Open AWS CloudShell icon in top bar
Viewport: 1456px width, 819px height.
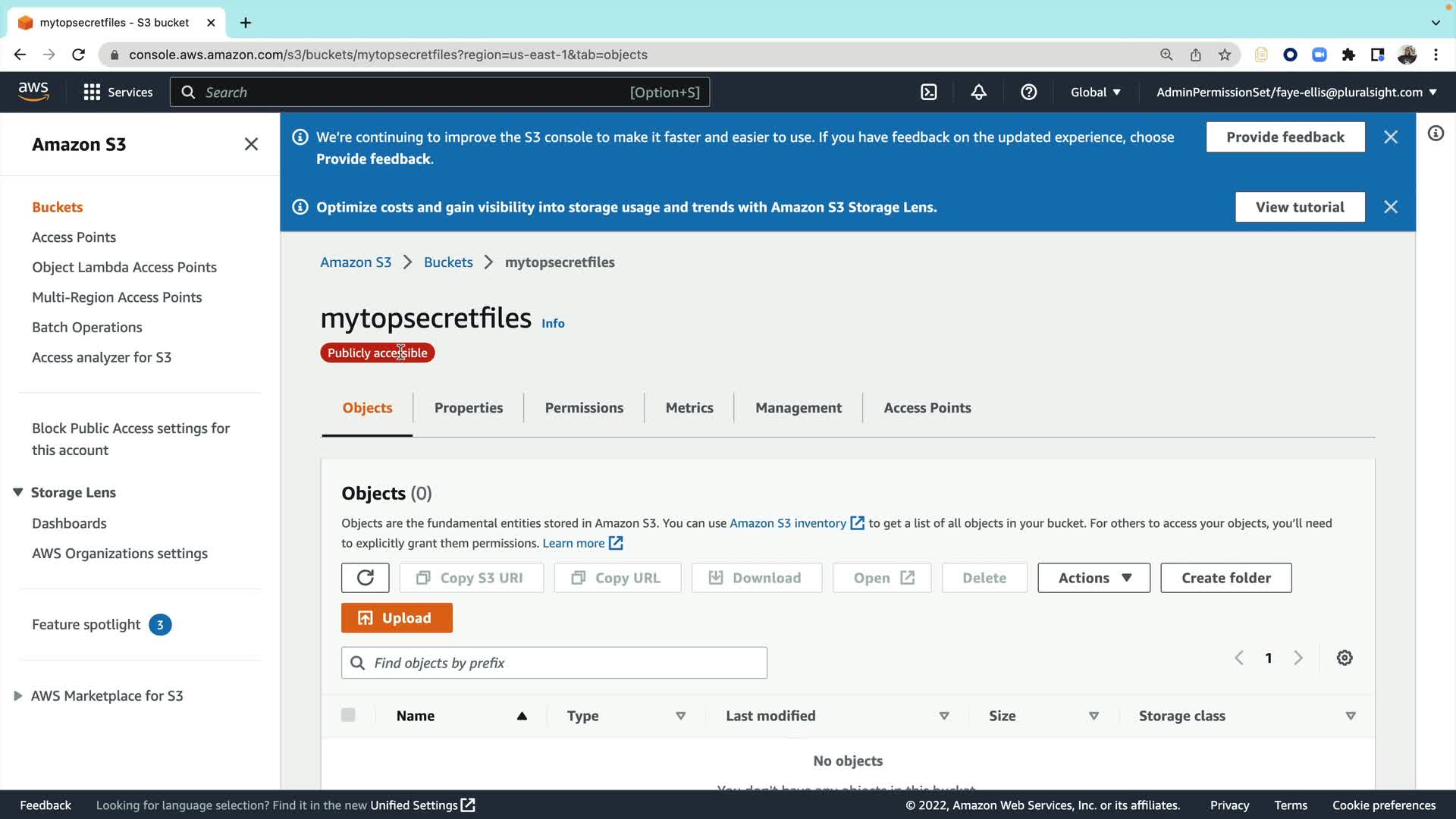coord(928,92)
